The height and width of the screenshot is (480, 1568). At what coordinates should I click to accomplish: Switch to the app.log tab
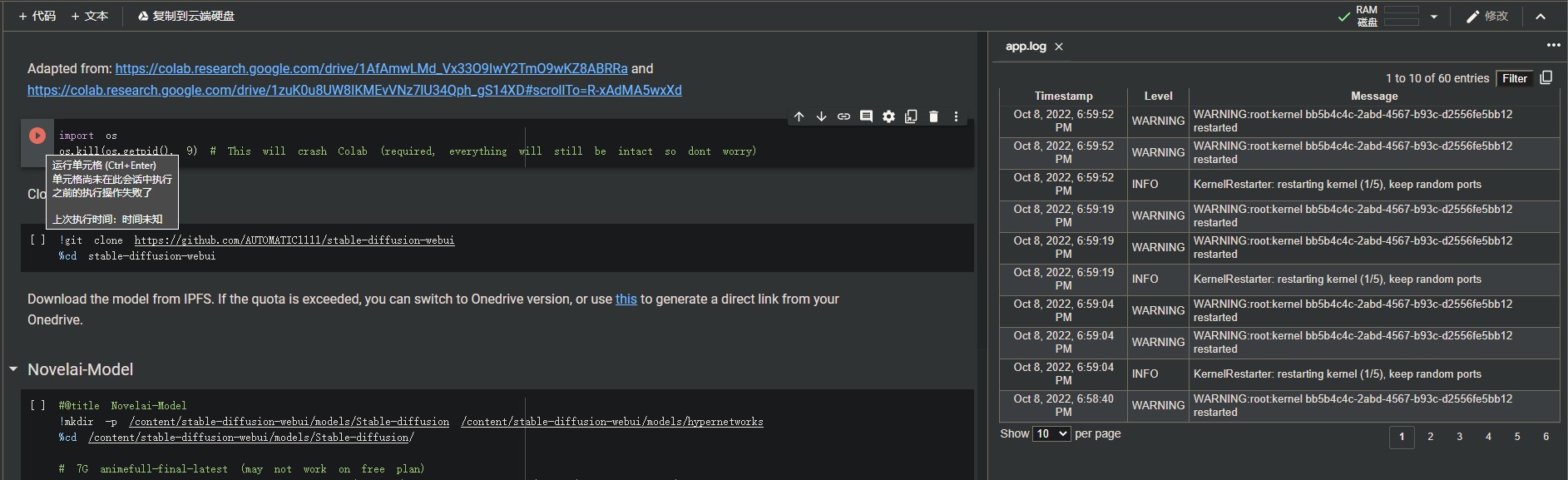1025,47
